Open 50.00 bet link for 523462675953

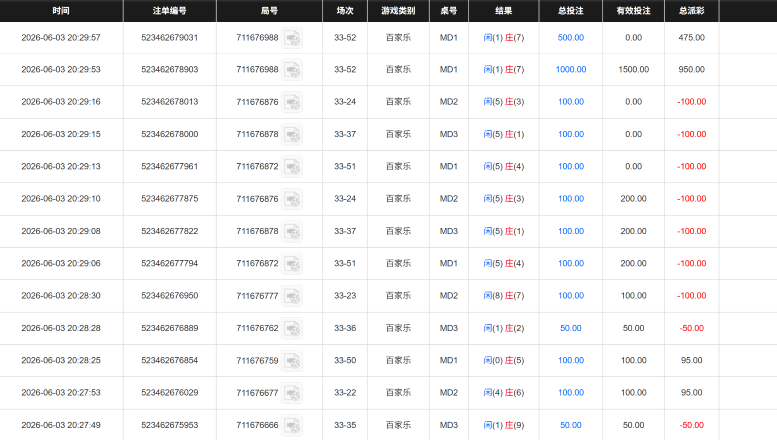[571, 425]
